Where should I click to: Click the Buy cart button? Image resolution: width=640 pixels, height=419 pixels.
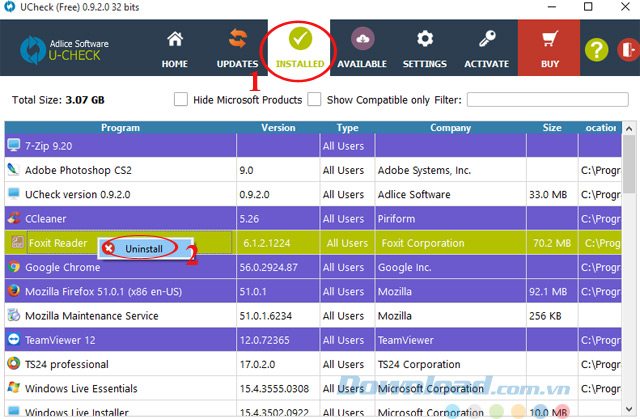548,48
